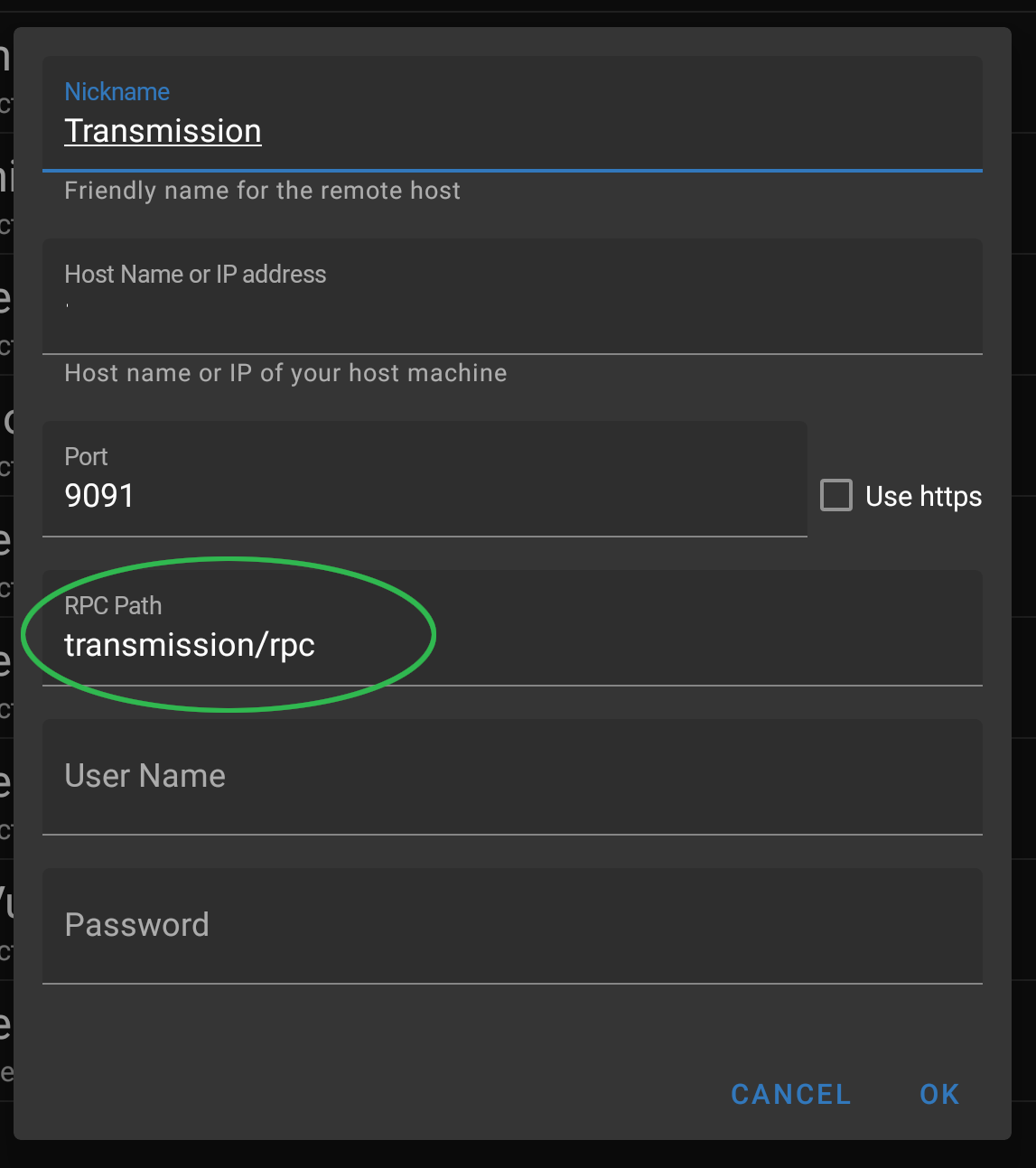This screenshot has height=1168, width=1036.
Task: Click the Use https label text
Action: click(922, 495)
